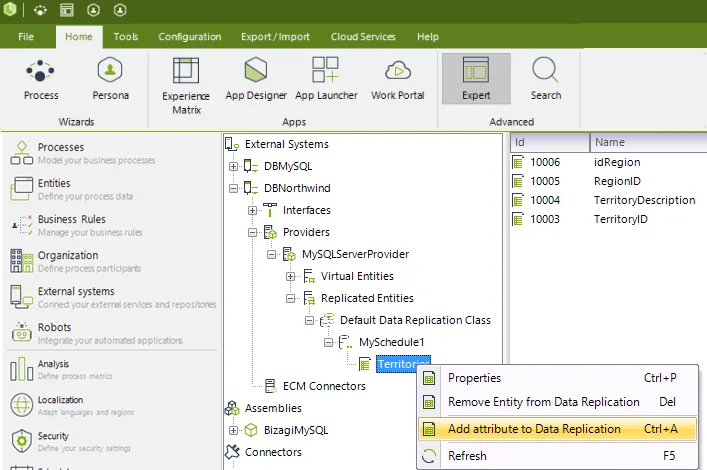707x470 pixels.
Task: Expand the Virtual Entities node
Action: point(290,276)
